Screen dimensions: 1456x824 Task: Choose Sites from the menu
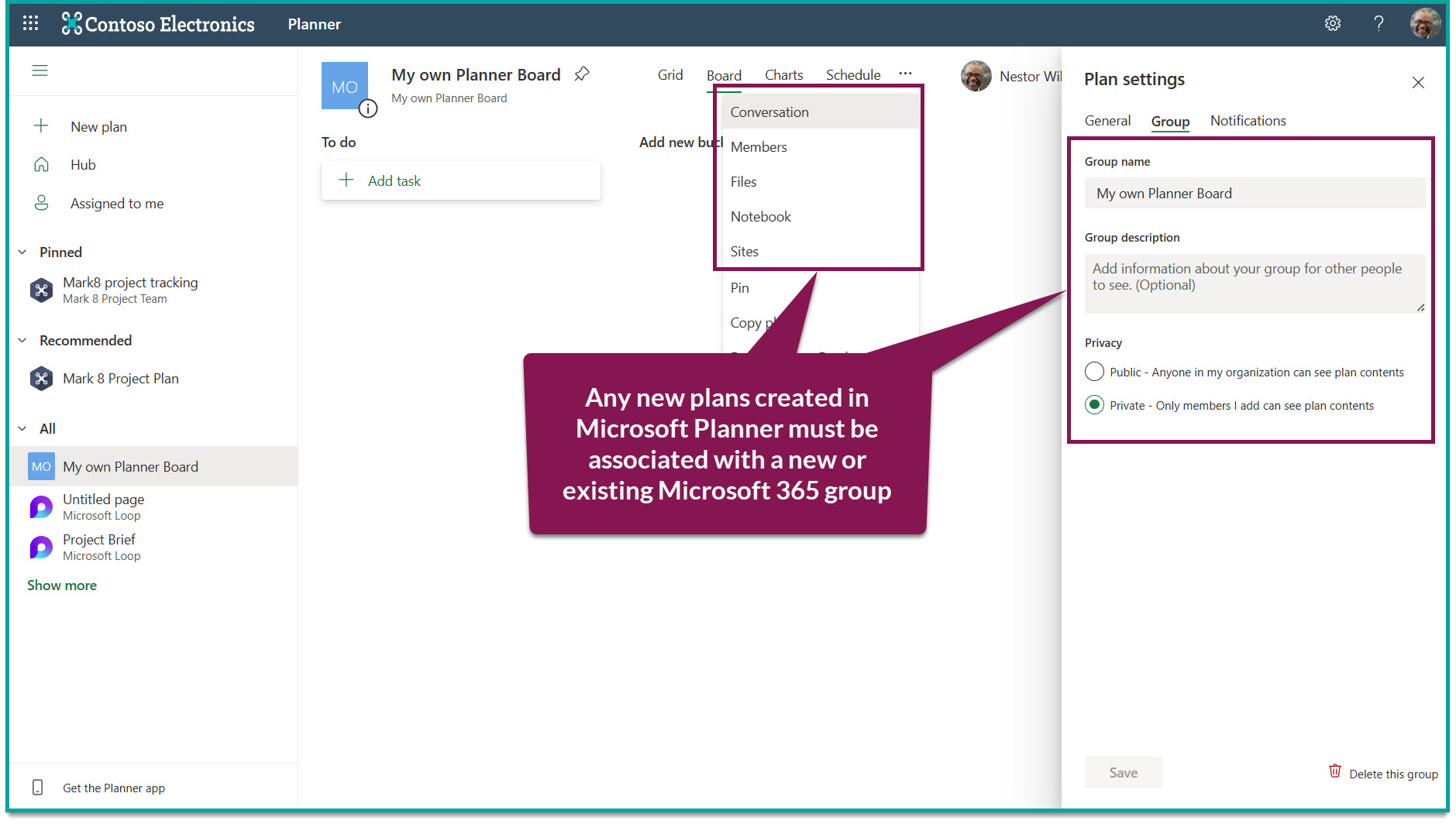[x=820, y=251]
